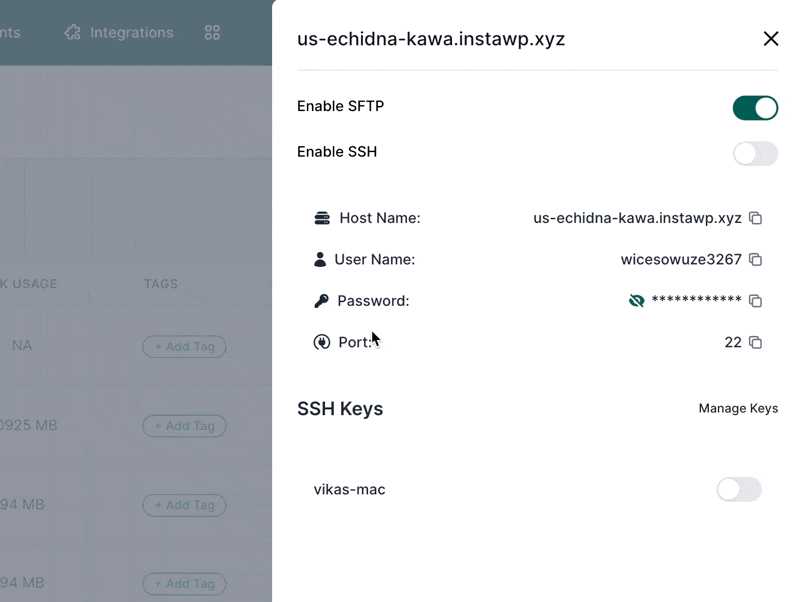This screenshot has width=800, height=602.
Task: Copy the Port number
Action: pyautogui.click(x=756, y=343)
